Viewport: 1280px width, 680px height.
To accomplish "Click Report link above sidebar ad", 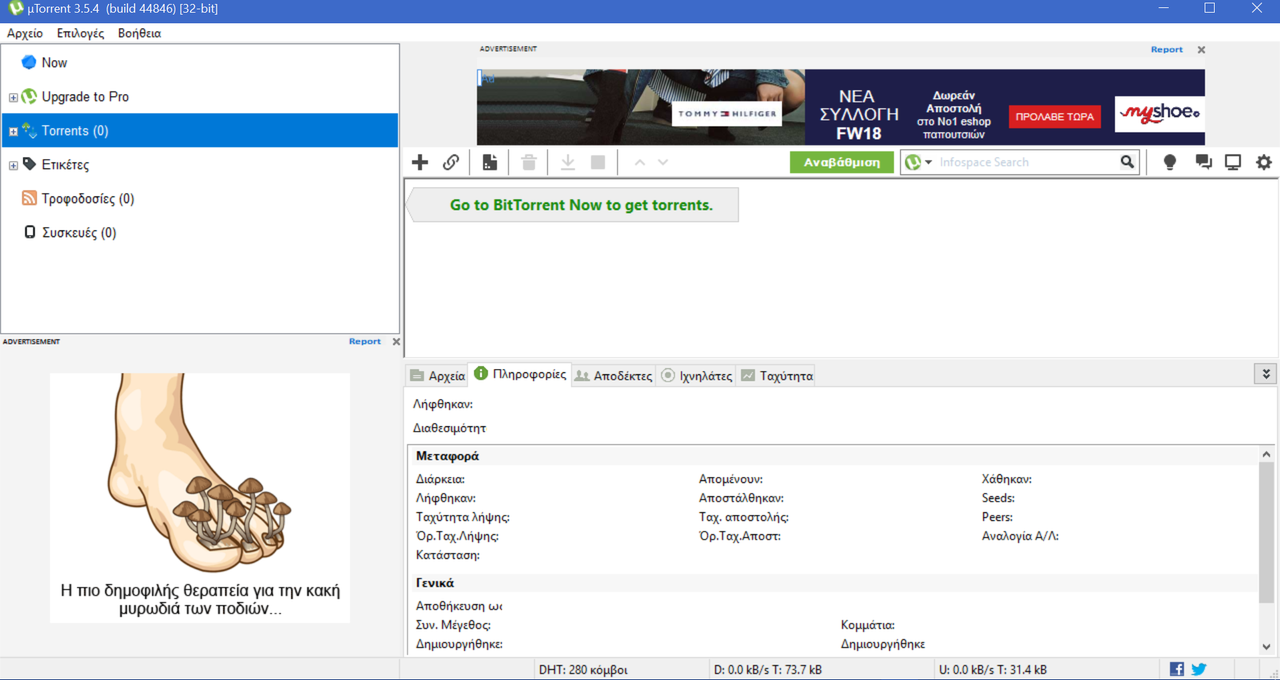I will tap(365, 341).
